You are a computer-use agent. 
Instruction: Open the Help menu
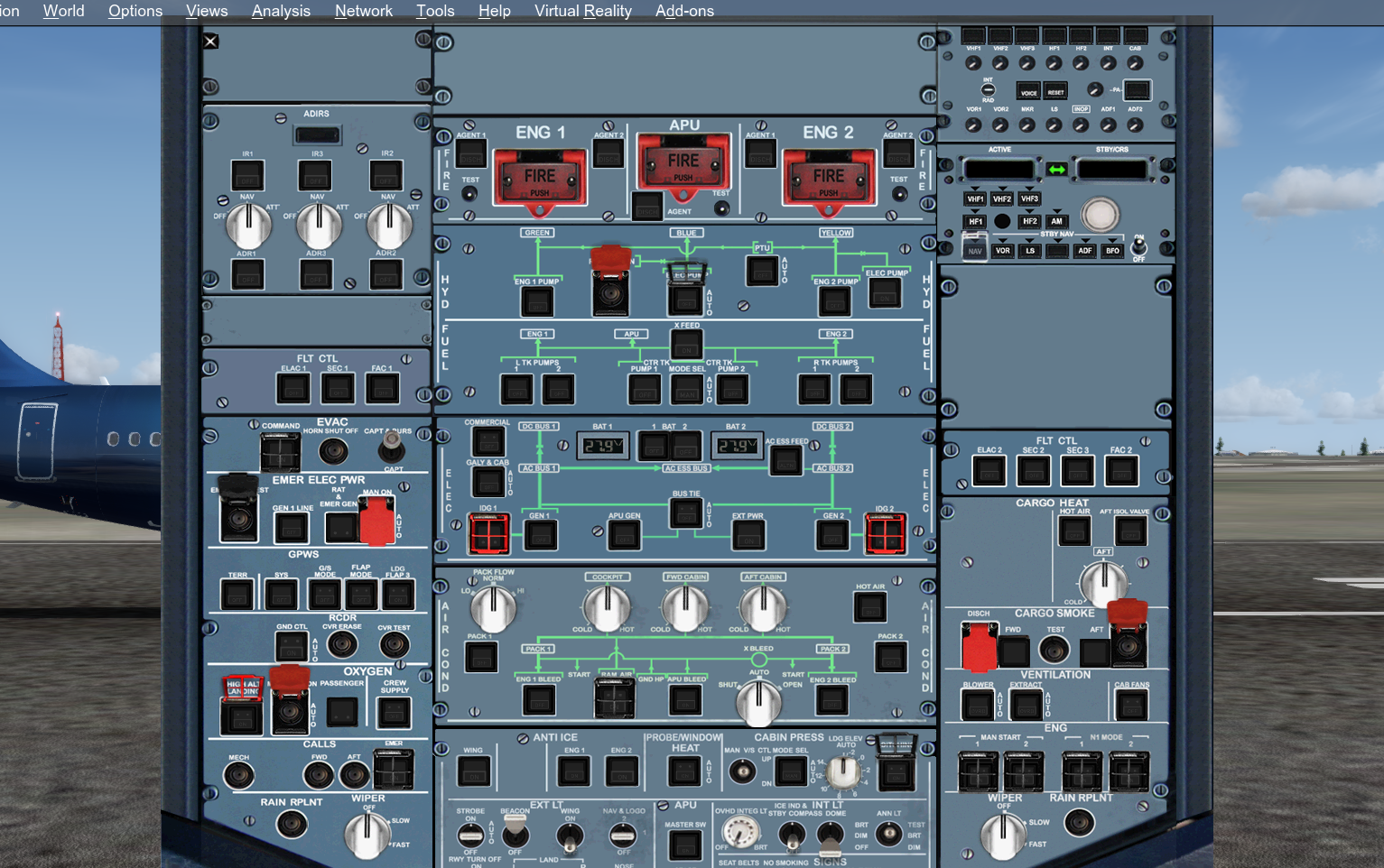[494, 11]
